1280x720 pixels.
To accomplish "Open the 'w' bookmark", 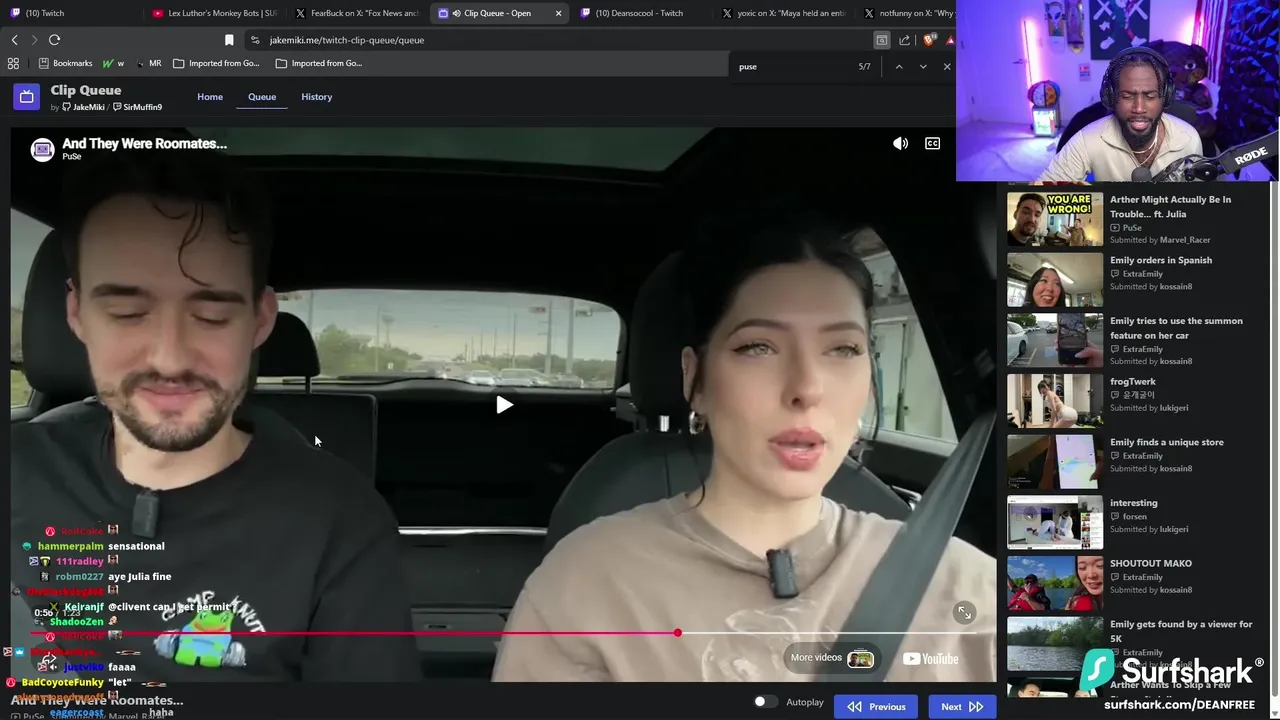I will point(113,63).
